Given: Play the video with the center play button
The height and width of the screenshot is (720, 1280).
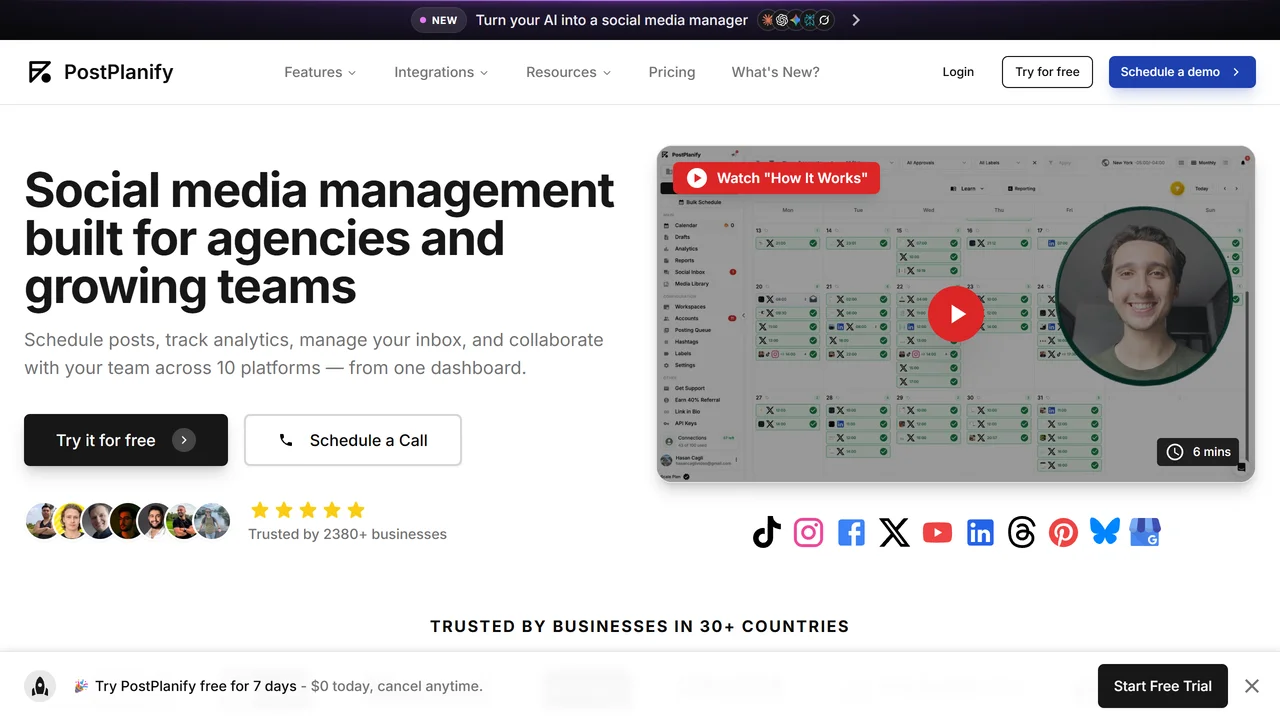Looking at the screenshot, I should pyautogui.click(x=955, y=314).
